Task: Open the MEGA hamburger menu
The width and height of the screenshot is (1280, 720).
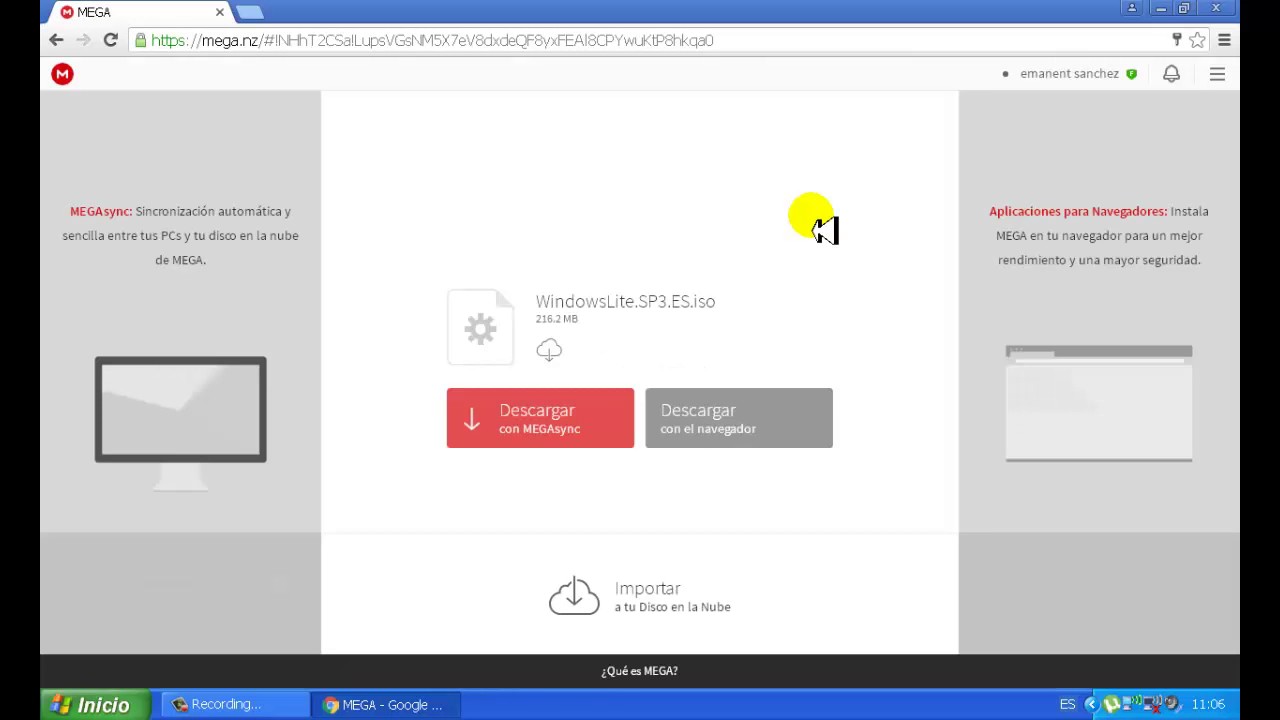Action: point(1217,74)
